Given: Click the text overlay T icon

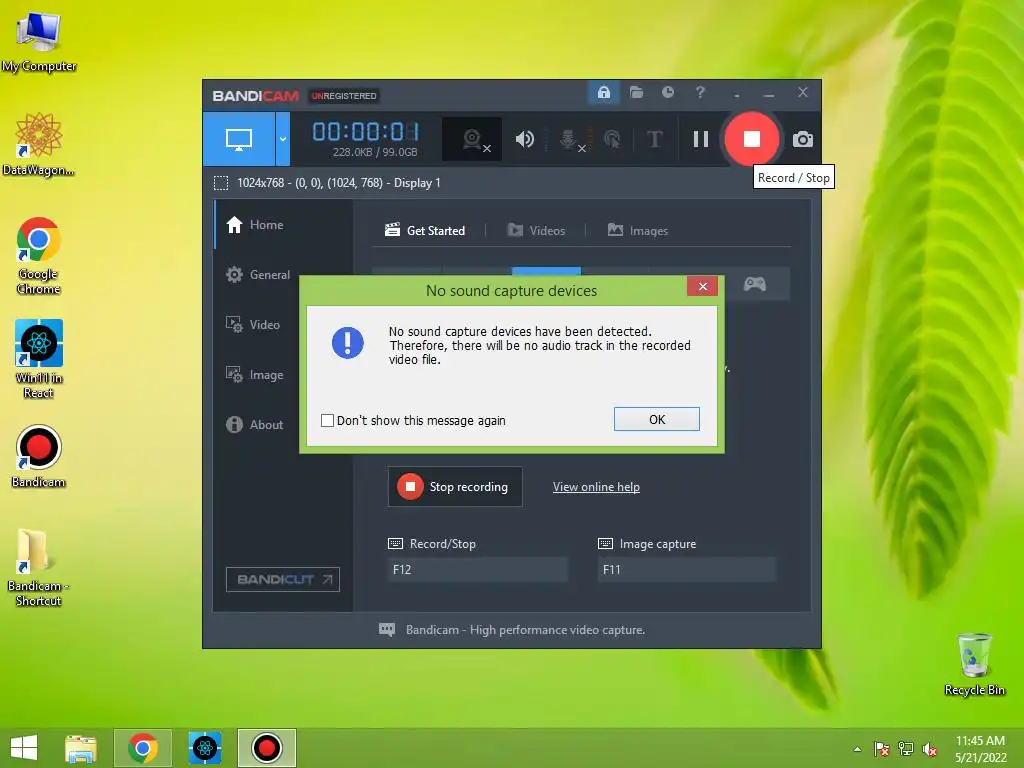Looking at the screenshot, I should (x=654, y=138).
